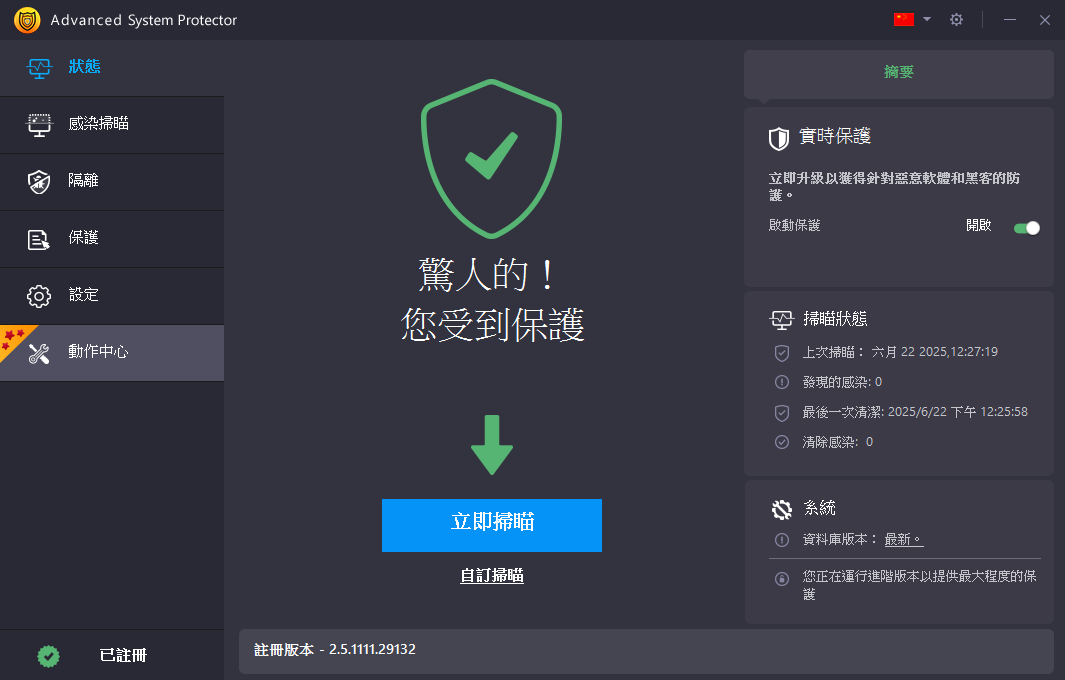
Task: Open settings via the title bar gear icon
Action: [x=956, y=20]
